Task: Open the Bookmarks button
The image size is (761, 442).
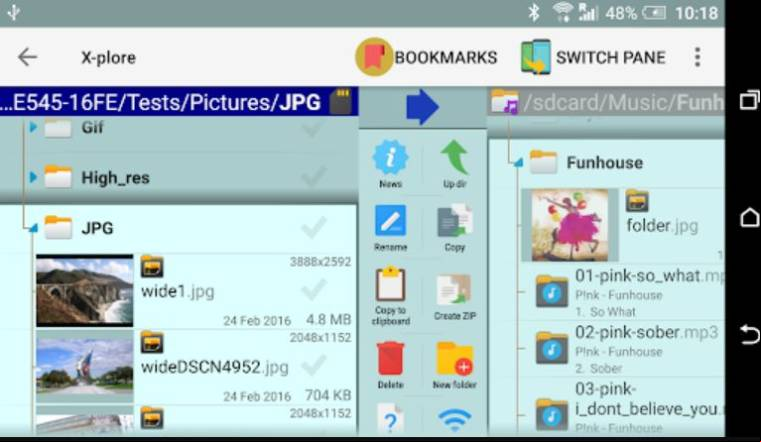Action: click(x=427, y=57)
